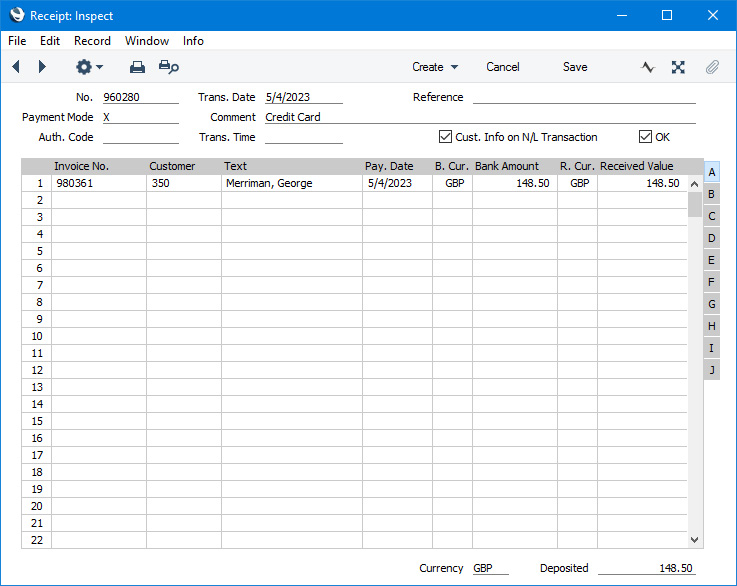Toggle Cust. Info on N/L Transaction checkbox
Viewport: 737px width, 586px height.
(445, 137)
